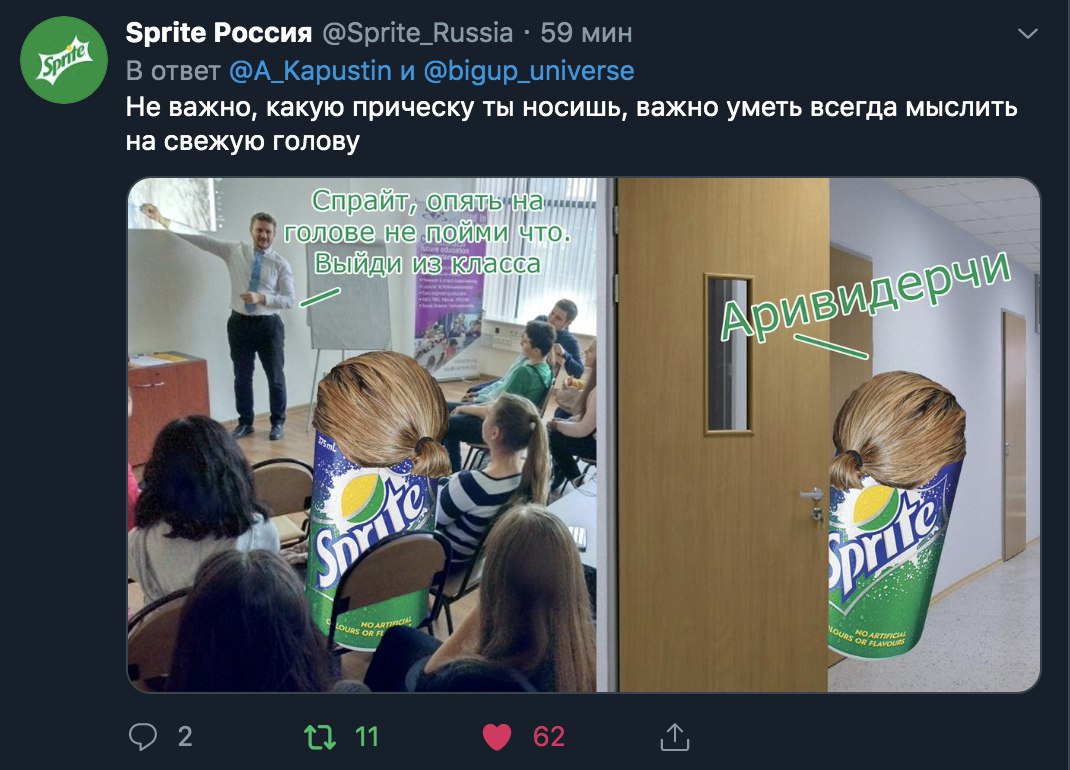Open the Sprite Россия display name
Screen dimensions: 1070x770
coord(219,33)
